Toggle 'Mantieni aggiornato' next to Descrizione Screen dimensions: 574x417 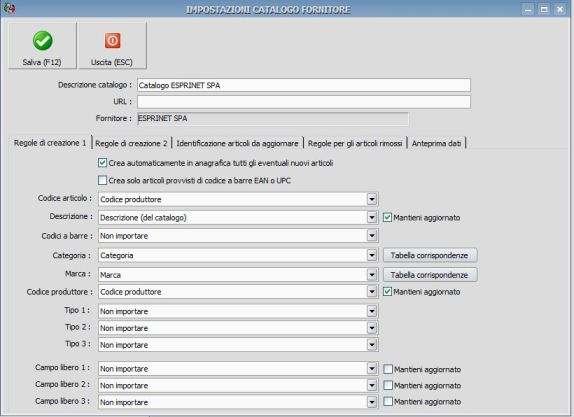click(387, 217)
